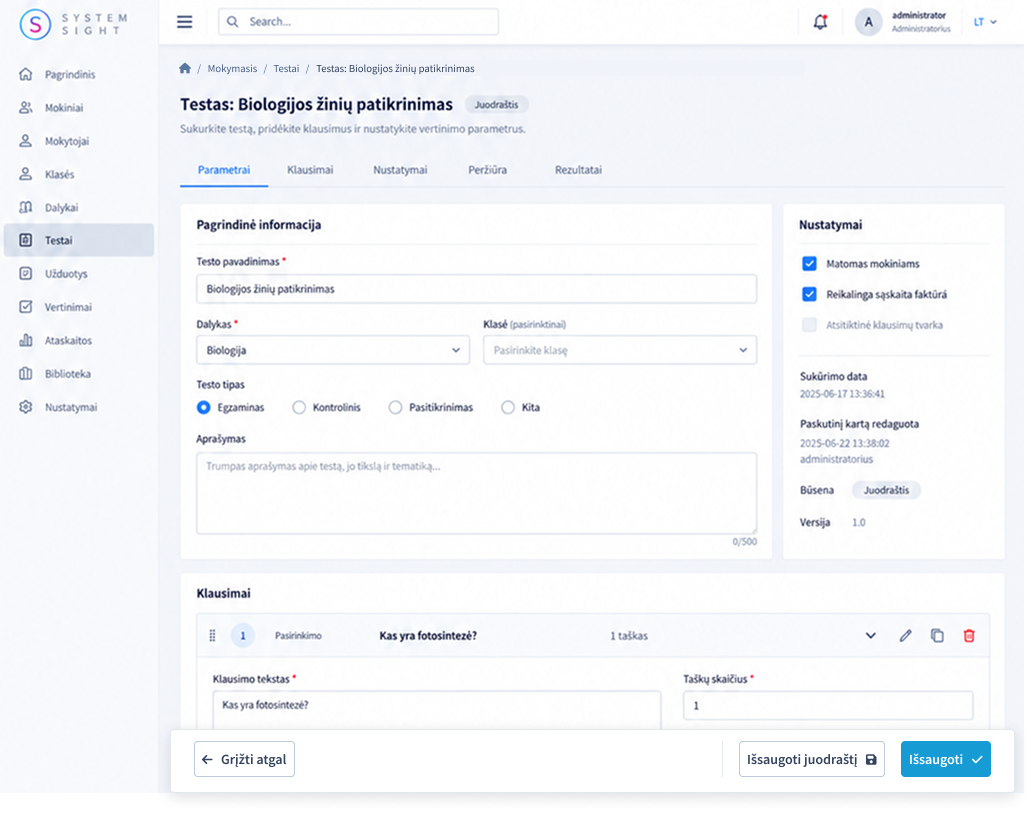The height and width of the screenshot is (813, 1031).
Task: Open notifications bell
Action: (x=820, y=22)
